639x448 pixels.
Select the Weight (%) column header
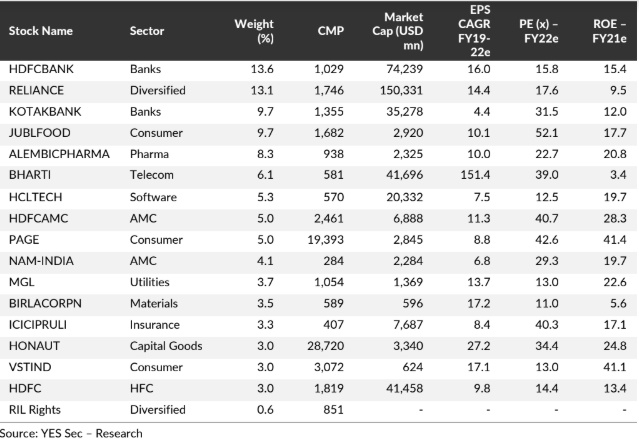pos(254,31)
